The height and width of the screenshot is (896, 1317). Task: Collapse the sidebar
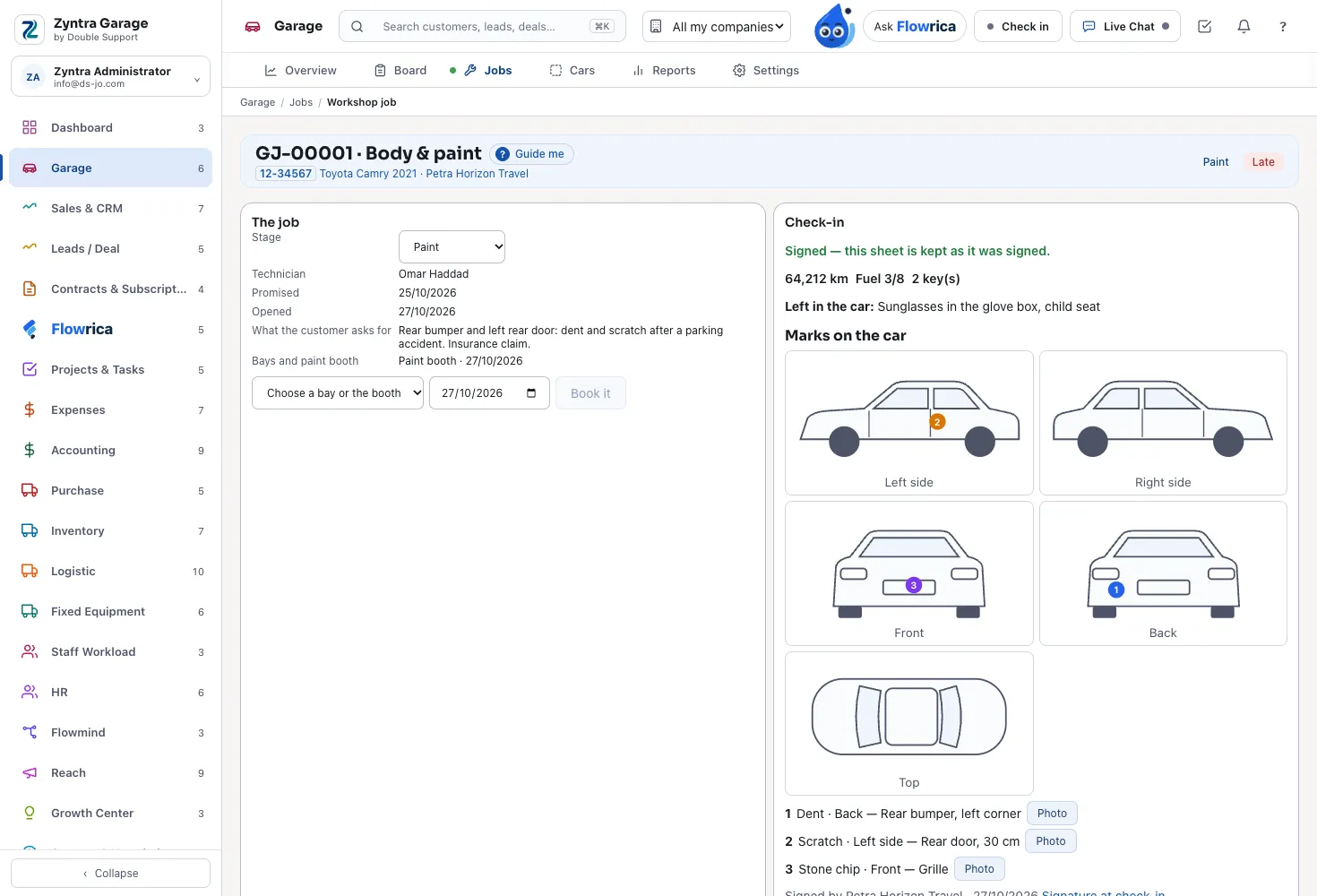[110, 874]
